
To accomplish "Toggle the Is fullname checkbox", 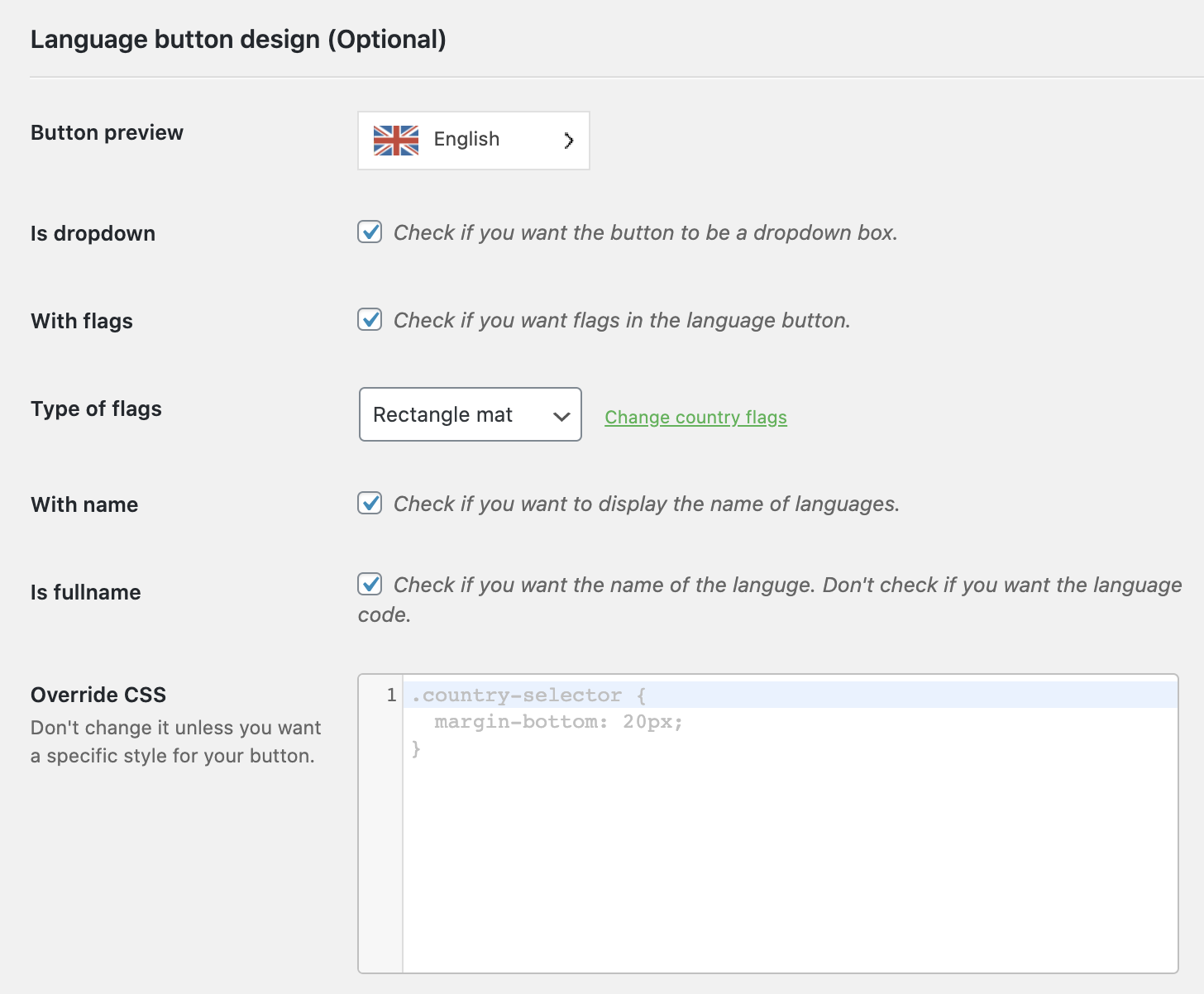I will click(x=370, y=585).
